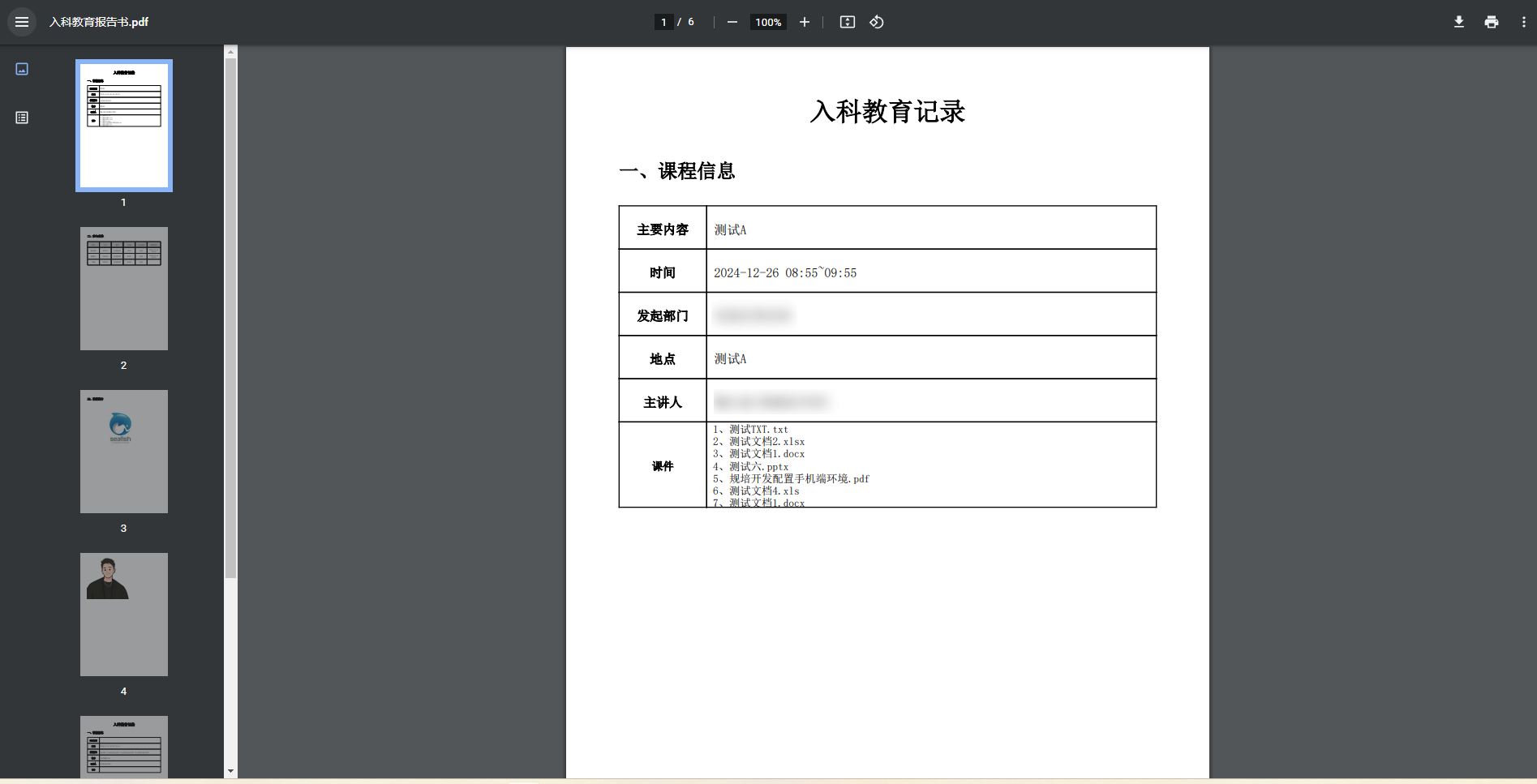Click courseware entry 测试TXT.txt
Viewport: 1537px width, 784px height.
(x=750, y=430)
